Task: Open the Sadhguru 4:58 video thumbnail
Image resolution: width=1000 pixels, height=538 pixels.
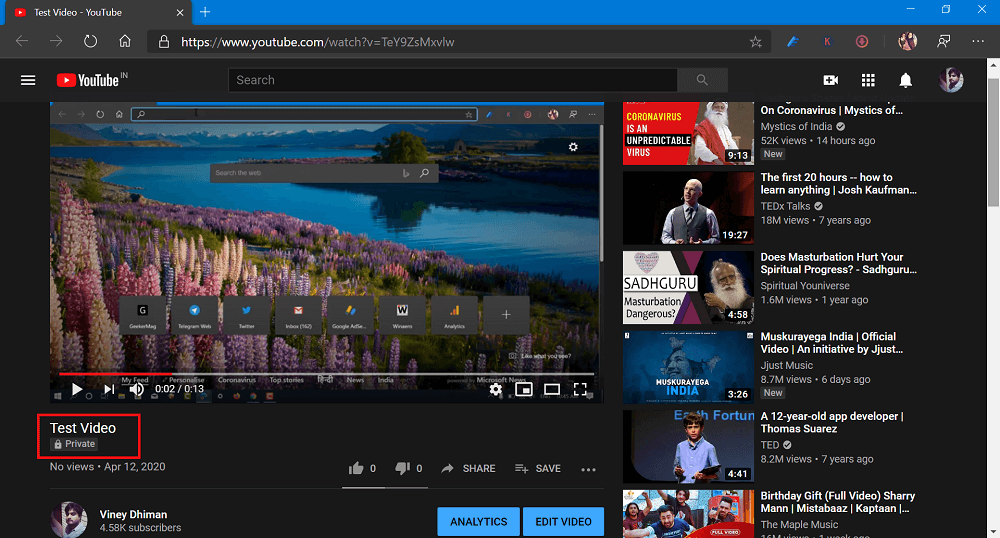Action: pos(688,287)
